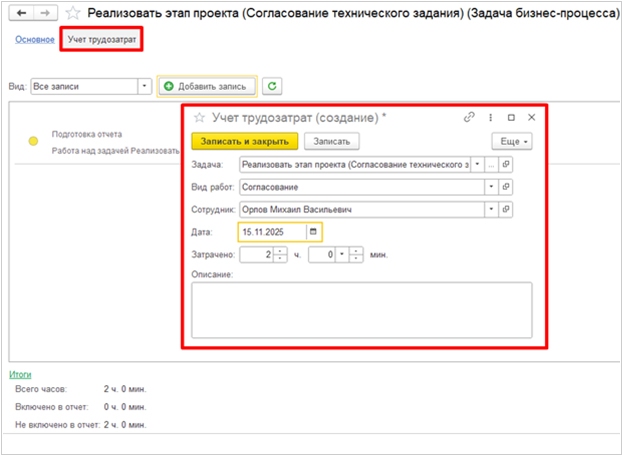Switch to the Основное tab

(x=34, y=39)
